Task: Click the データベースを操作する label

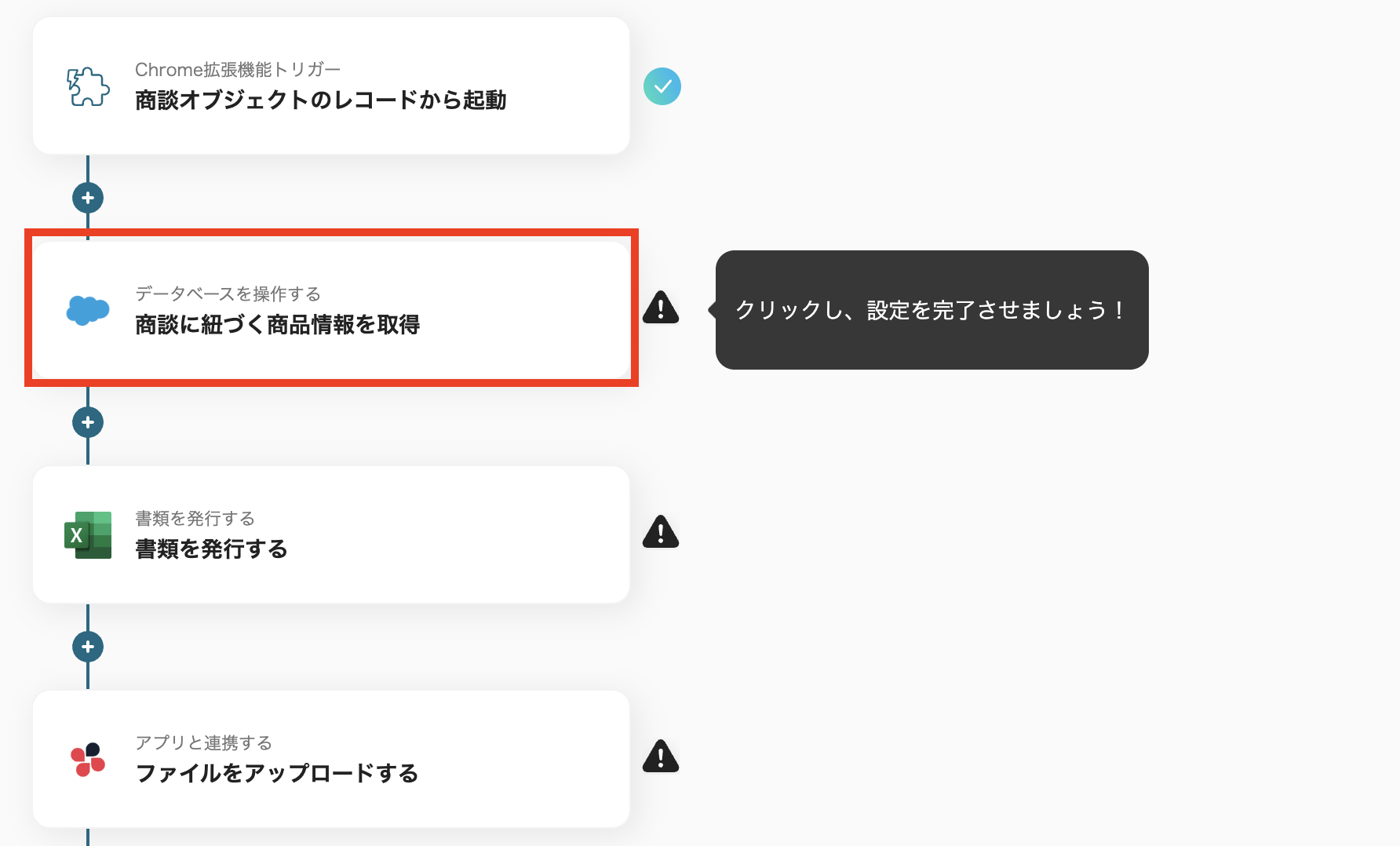Action: 228,294
